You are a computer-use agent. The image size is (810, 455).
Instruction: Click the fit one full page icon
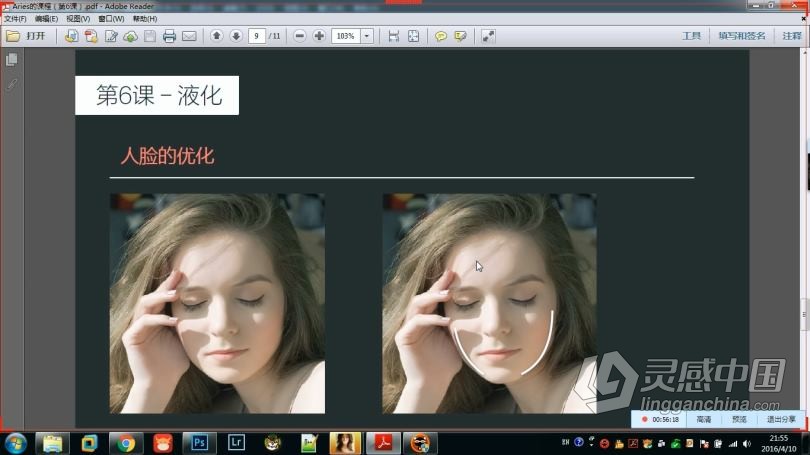click(413, 36)
